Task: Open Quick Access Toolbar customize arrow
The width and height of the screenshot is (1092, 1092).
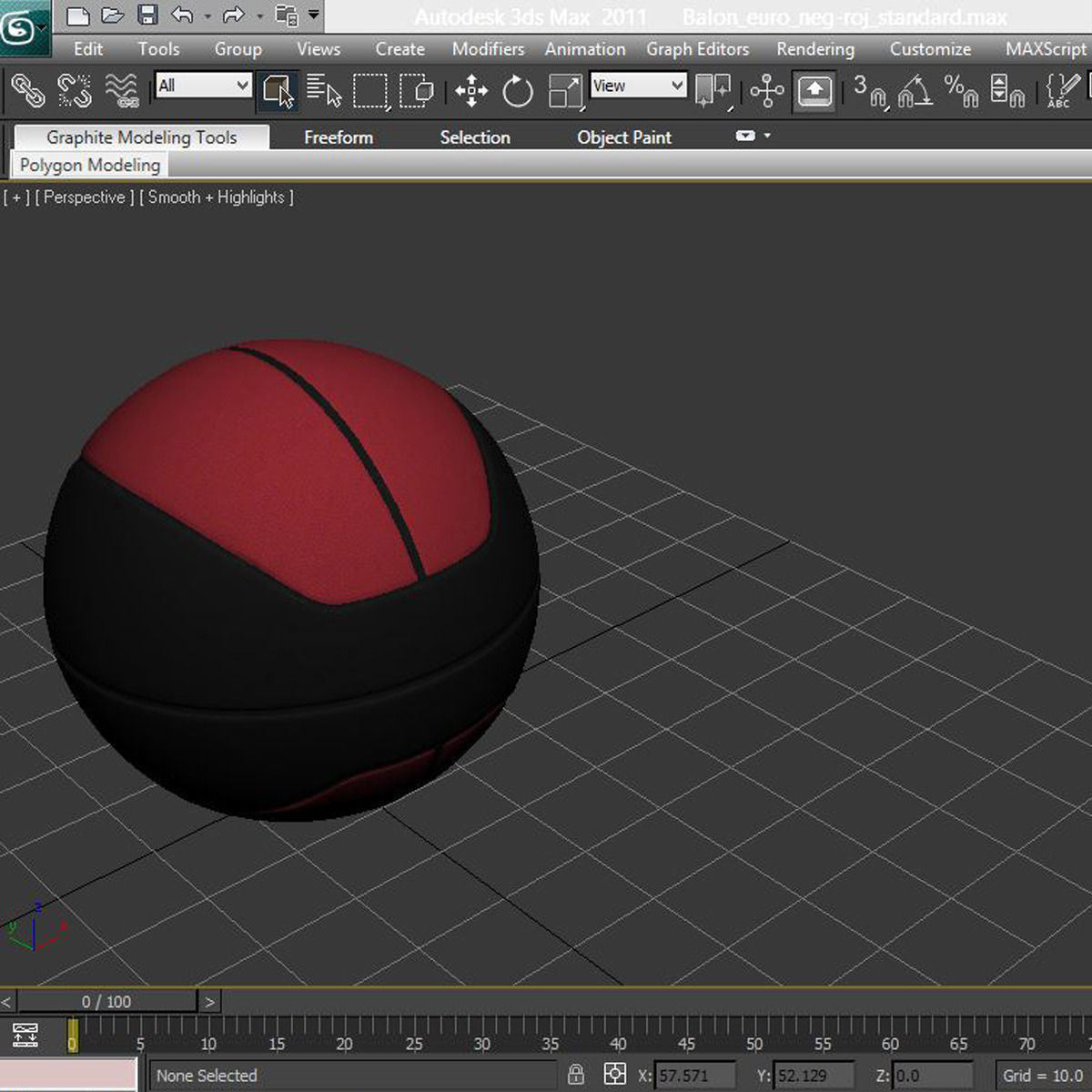Action: tap(314, 15)
